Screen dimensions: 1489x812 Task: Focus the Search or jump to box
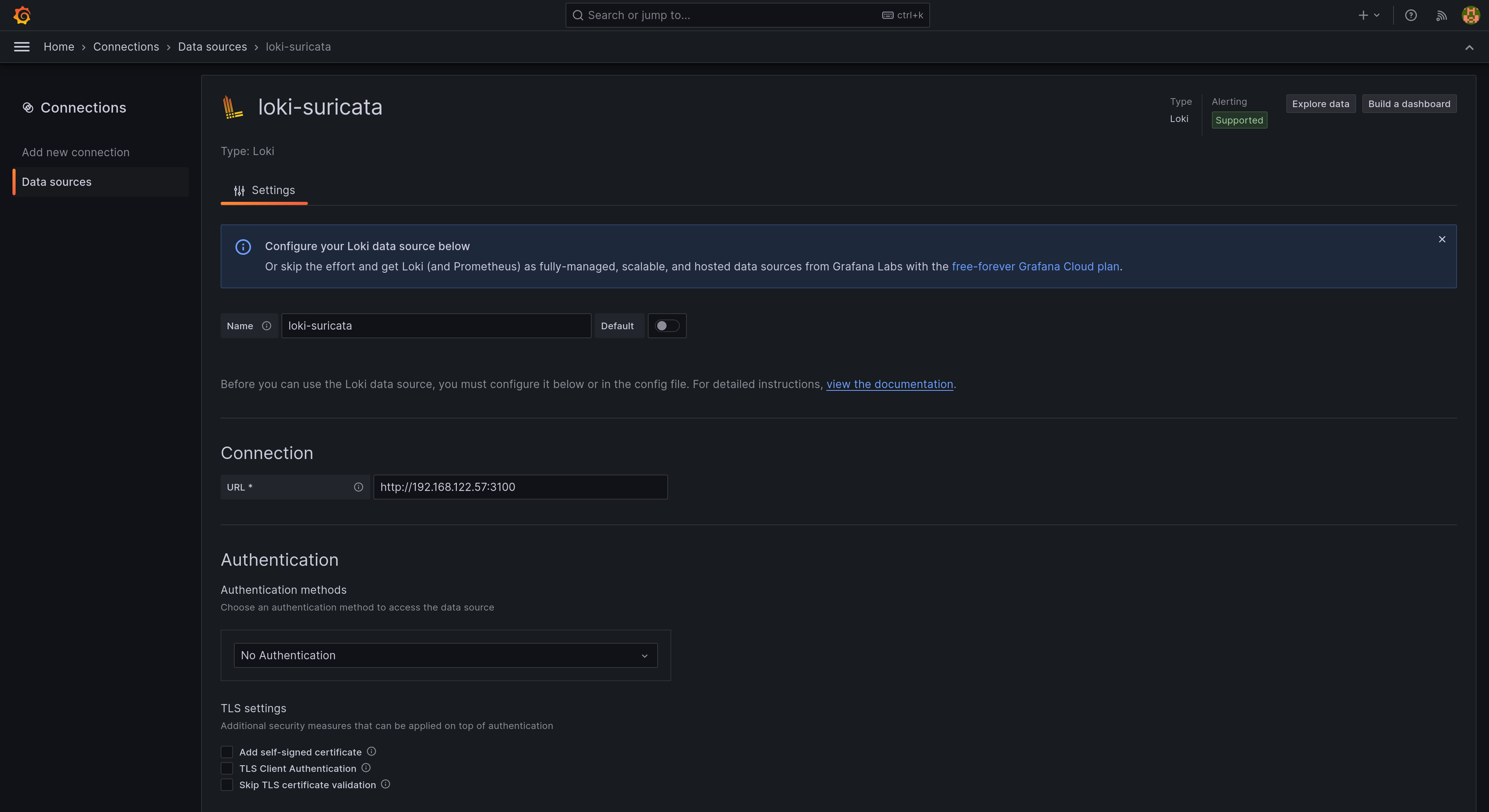click(747, 15)
